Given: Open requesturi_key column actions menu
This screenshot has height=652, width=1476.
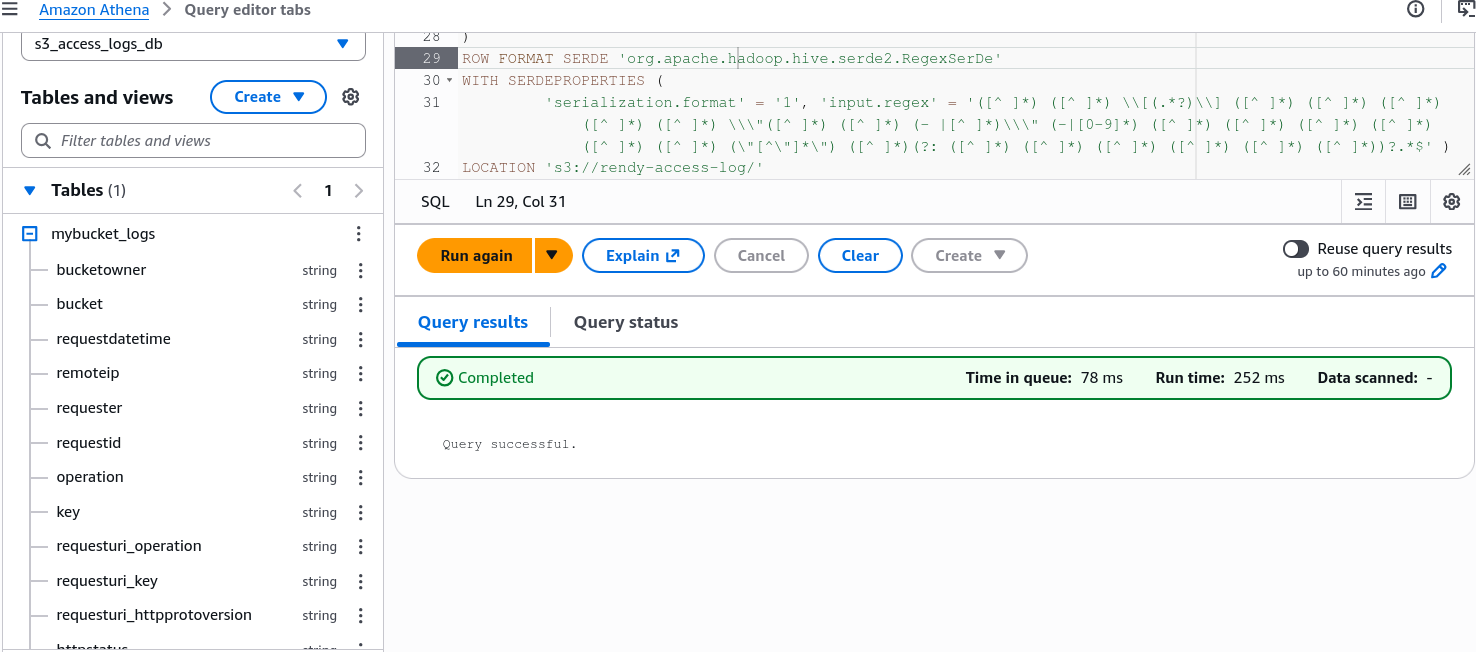Looking at the screenshot, I should pyautogui.click(x=361, y=582).
